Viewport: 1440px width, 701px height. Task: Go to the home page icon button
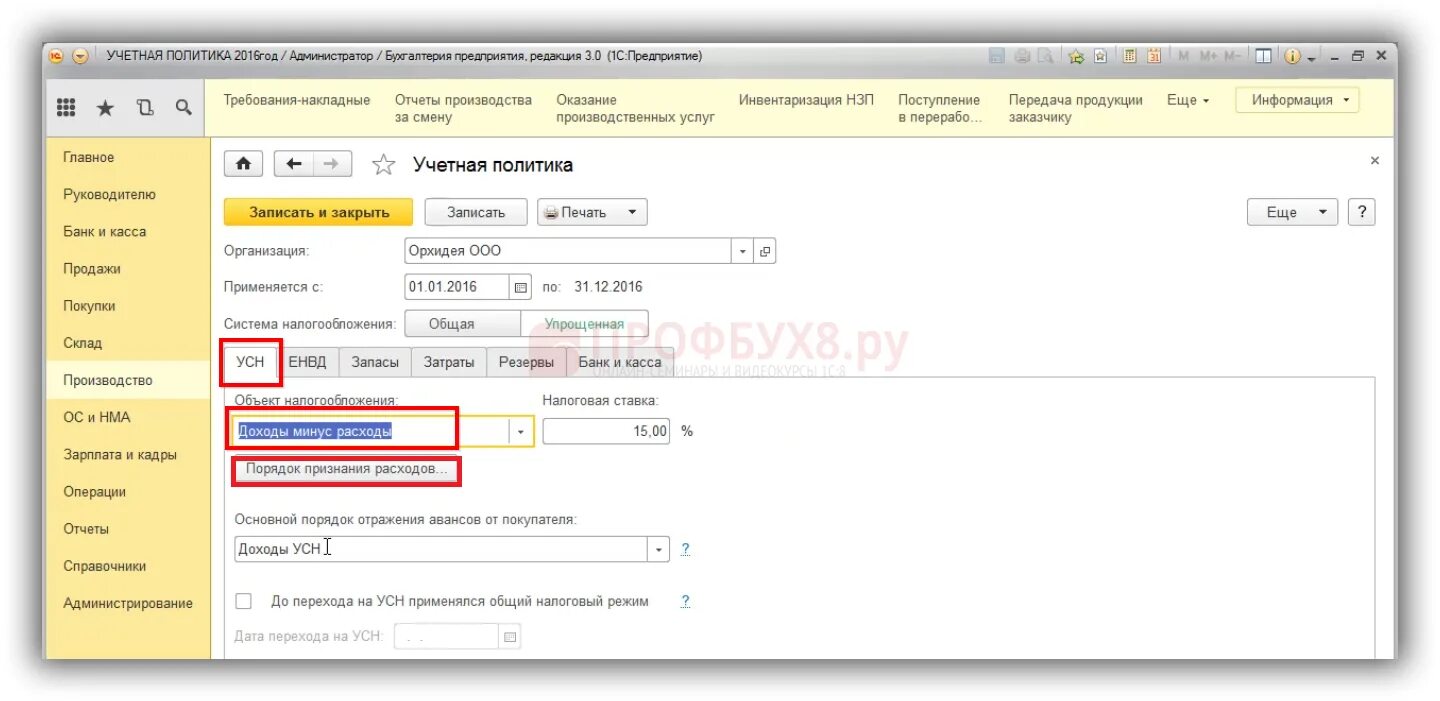point(243,164)
